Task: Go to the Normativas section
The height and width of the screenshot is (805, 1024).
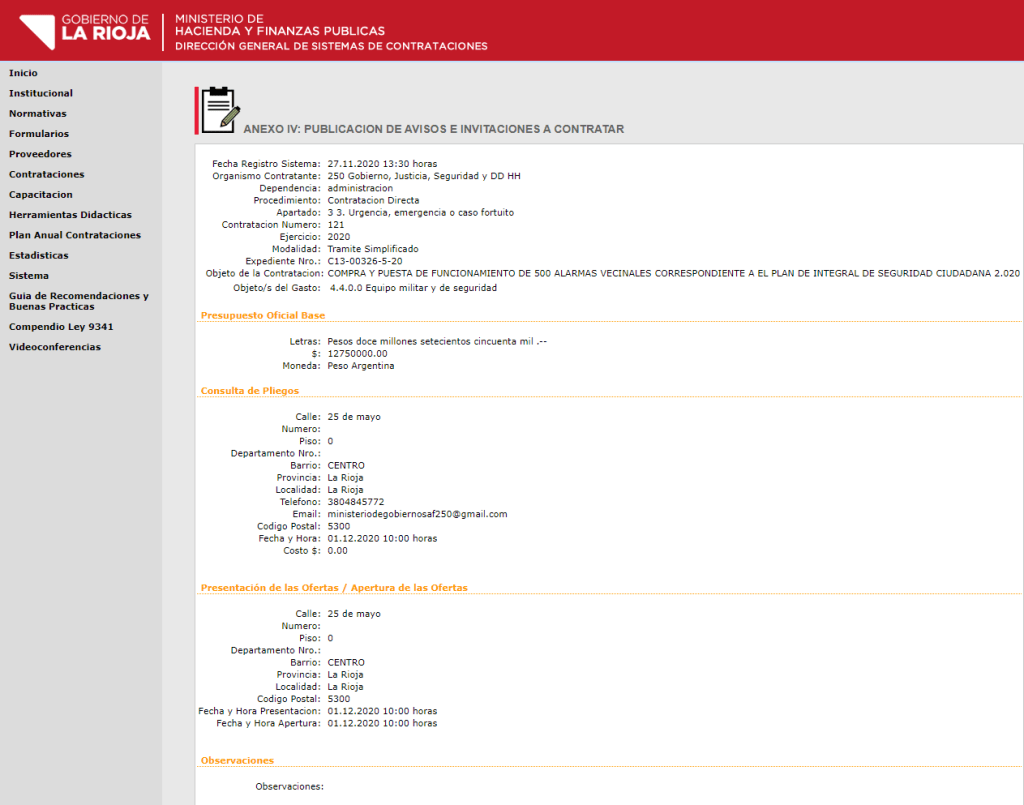Action: pos(37,114)
